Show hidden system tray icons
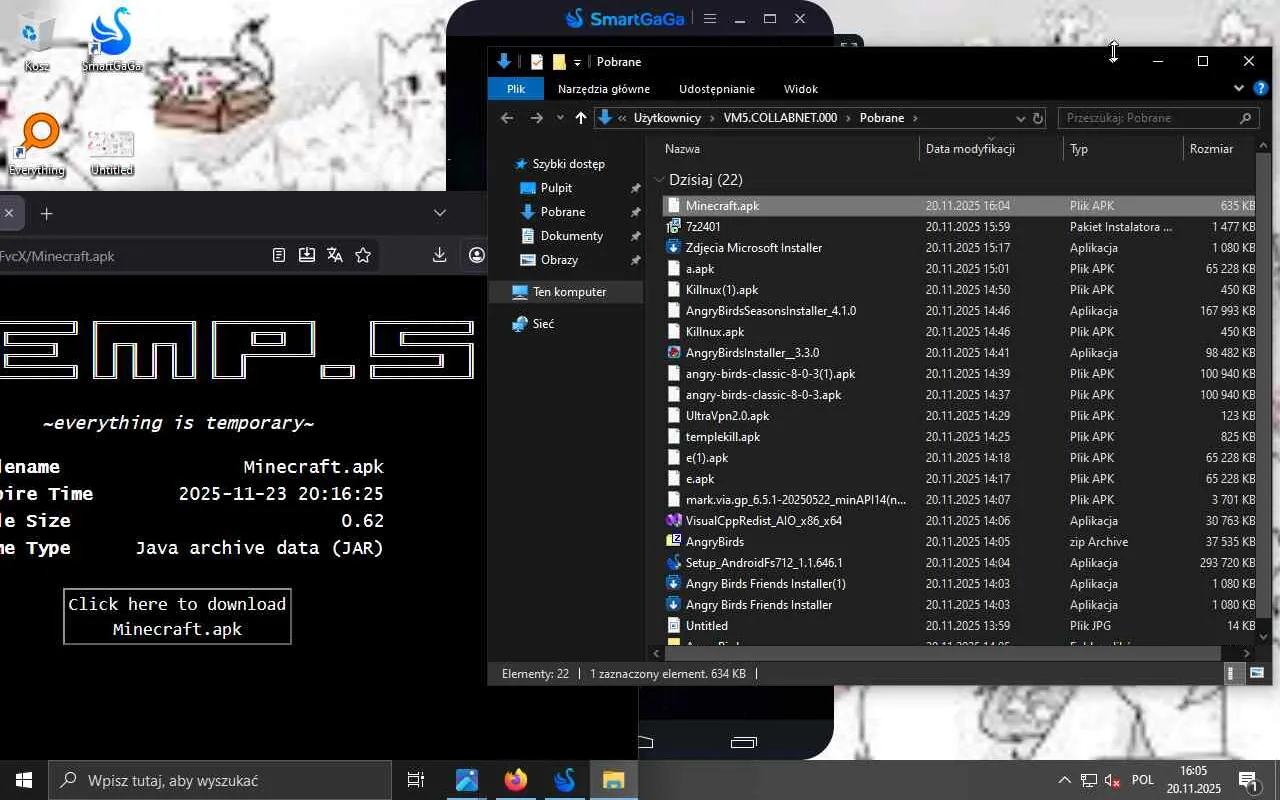 [1066, 780]
